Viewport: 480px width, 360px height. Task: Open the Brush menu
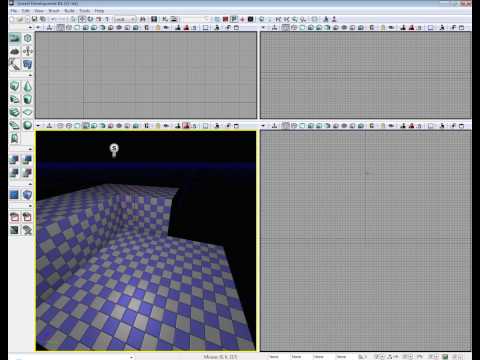54,11
